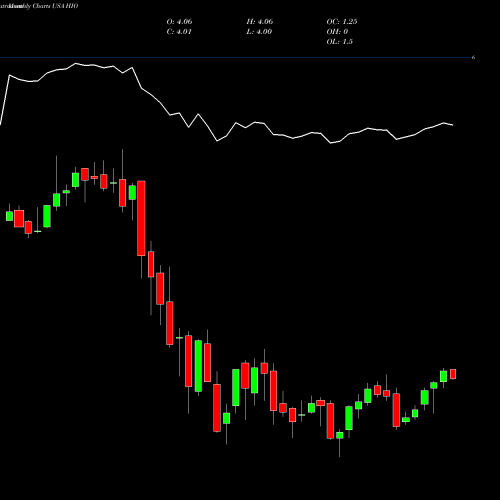Click the chart title mentioning USA HIO

coord(39,6)
